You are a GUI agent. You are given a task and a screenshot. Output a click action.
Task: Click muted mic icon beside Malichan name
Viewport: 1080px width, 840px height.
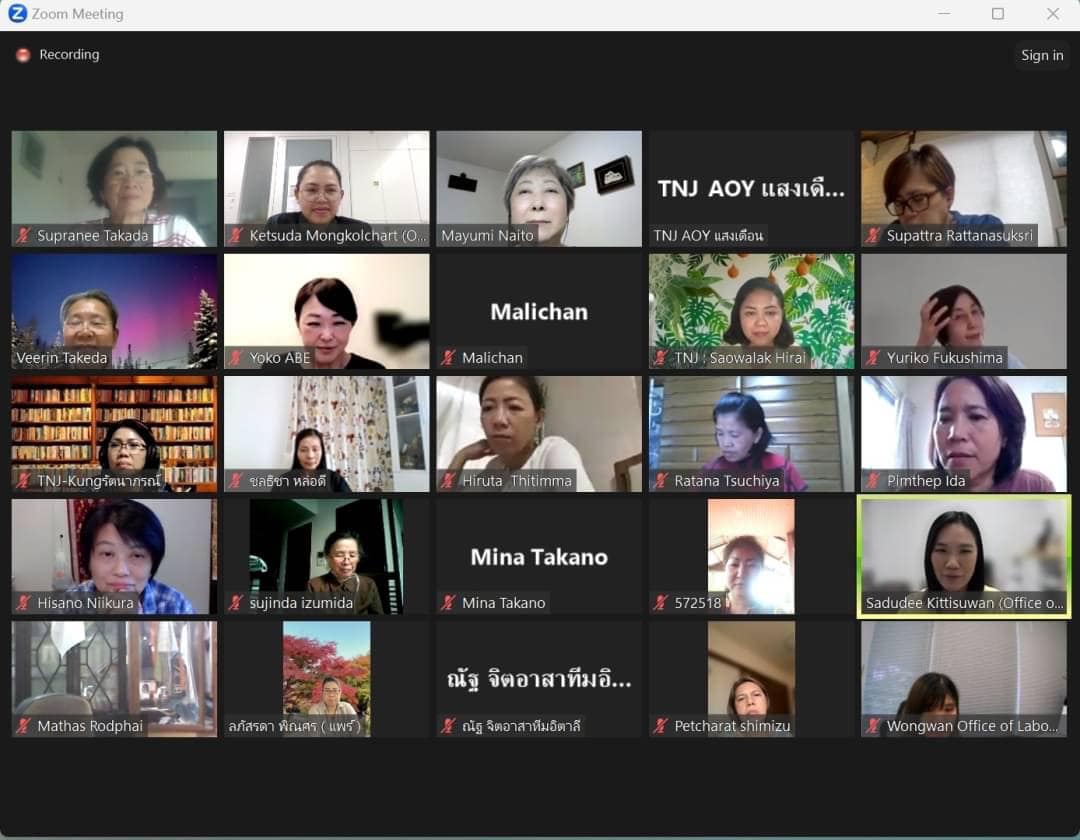point(448,358)
